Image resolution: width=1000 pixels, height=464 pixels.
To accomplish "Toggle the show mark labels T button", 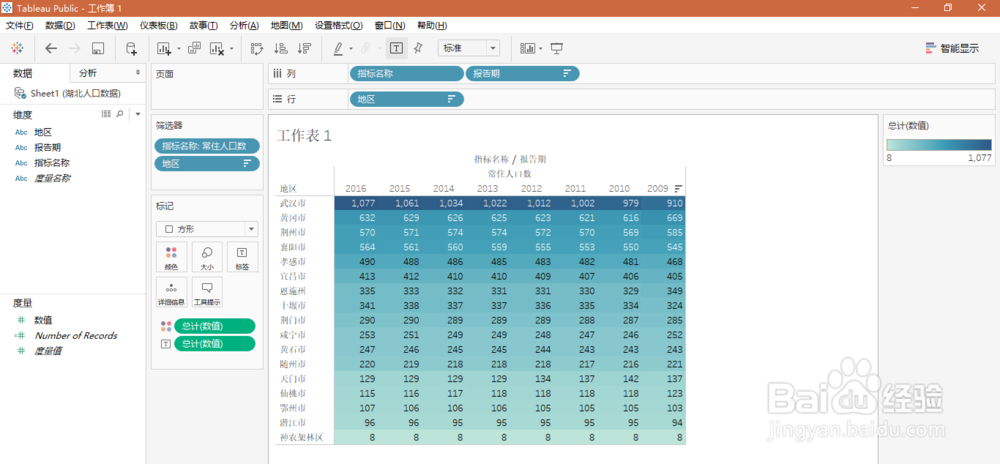I will pos(396,48).
